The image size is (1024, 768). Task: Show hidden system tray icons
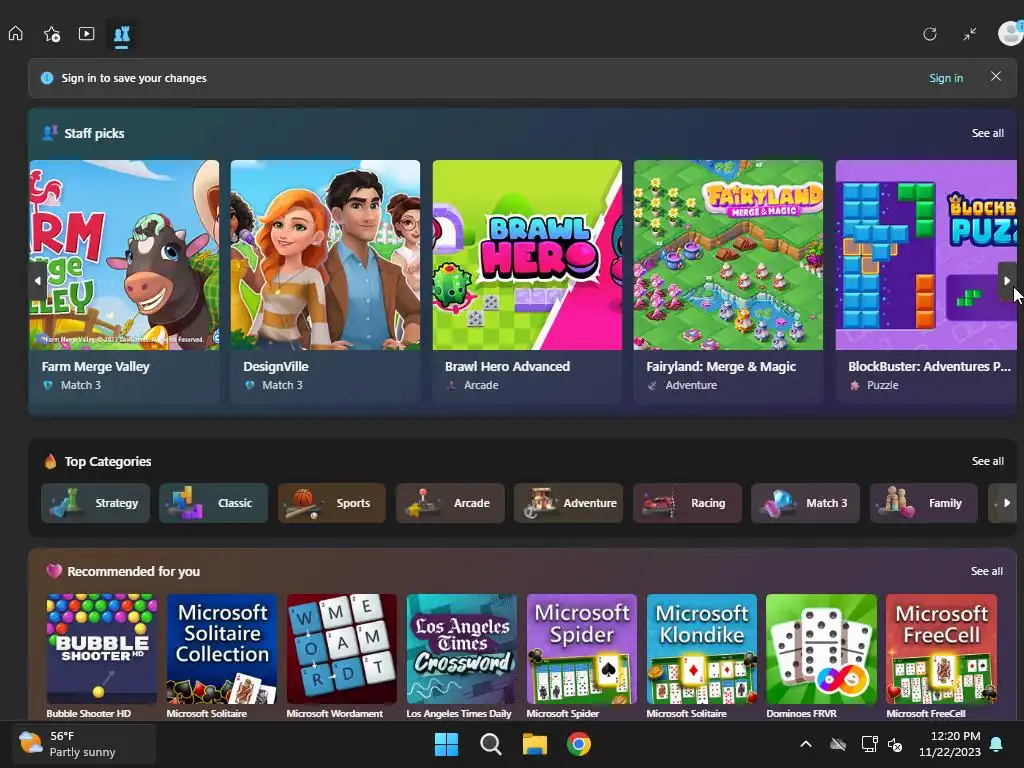point(806,744)
